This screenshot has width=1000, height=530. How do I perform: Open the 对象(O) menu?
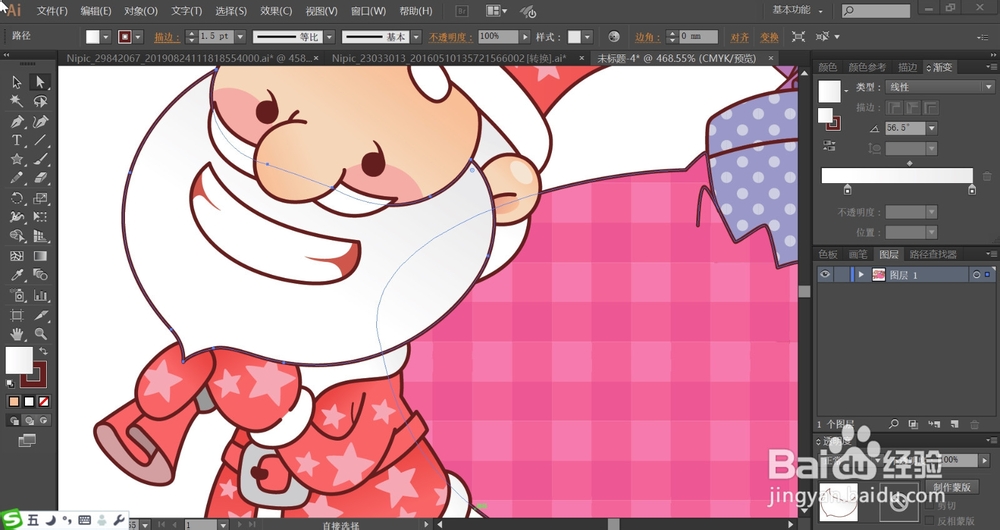click(141, 11)
